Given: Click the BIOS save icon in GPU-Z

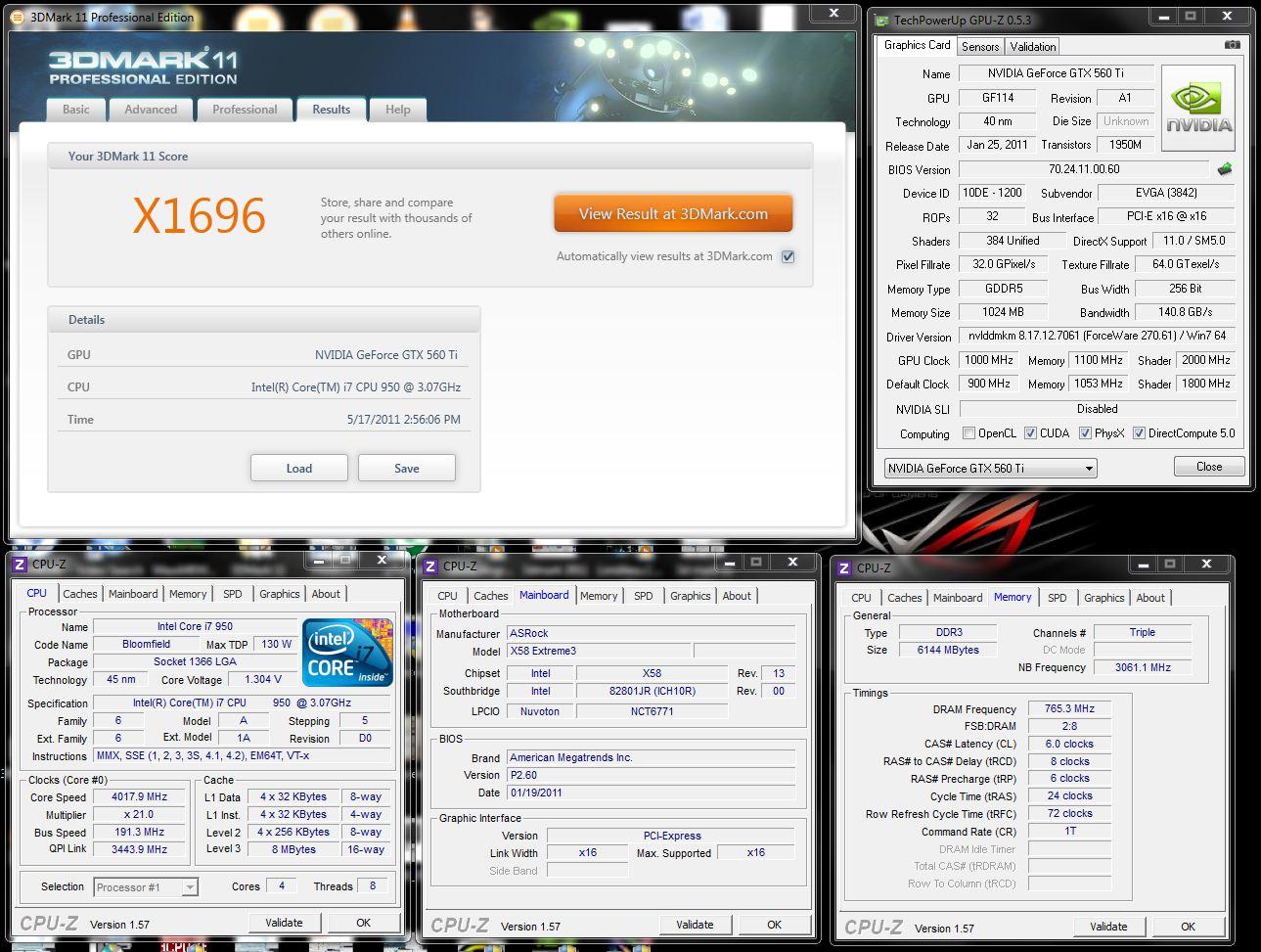Looking at the screenshot, I should point(1225,169).
